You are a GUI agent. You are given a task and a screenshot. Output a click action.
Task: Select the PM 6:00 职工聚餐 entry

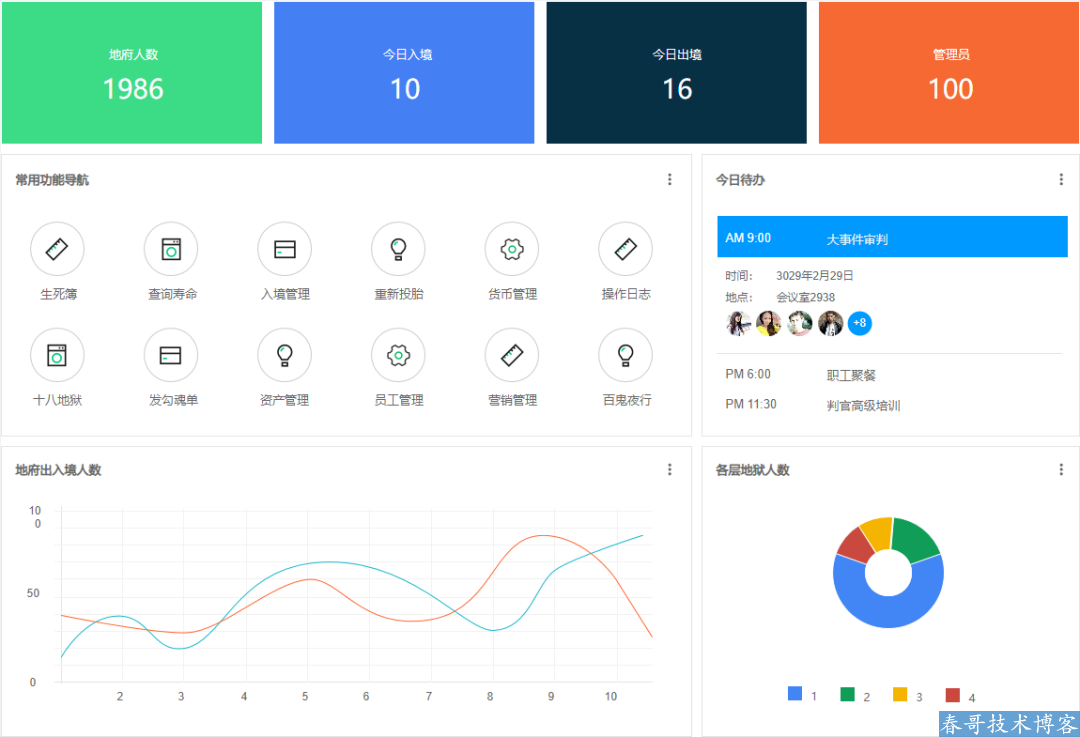(x=850, y=375)
